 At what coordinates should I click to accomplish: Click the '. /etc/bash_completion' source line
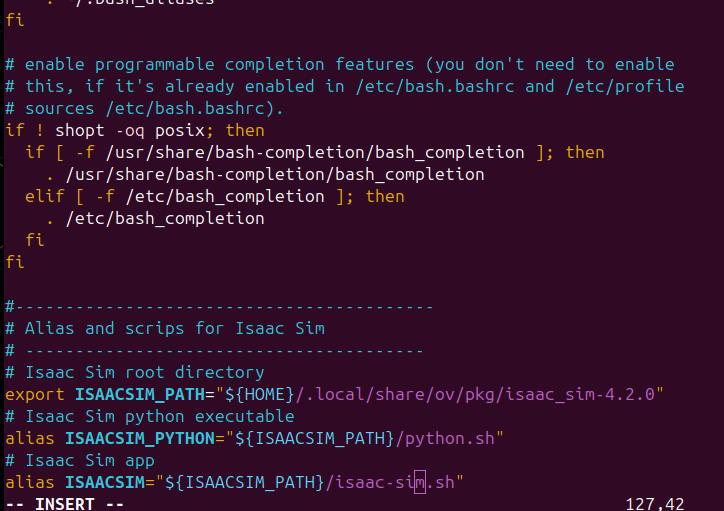click(x=155, y=218)
